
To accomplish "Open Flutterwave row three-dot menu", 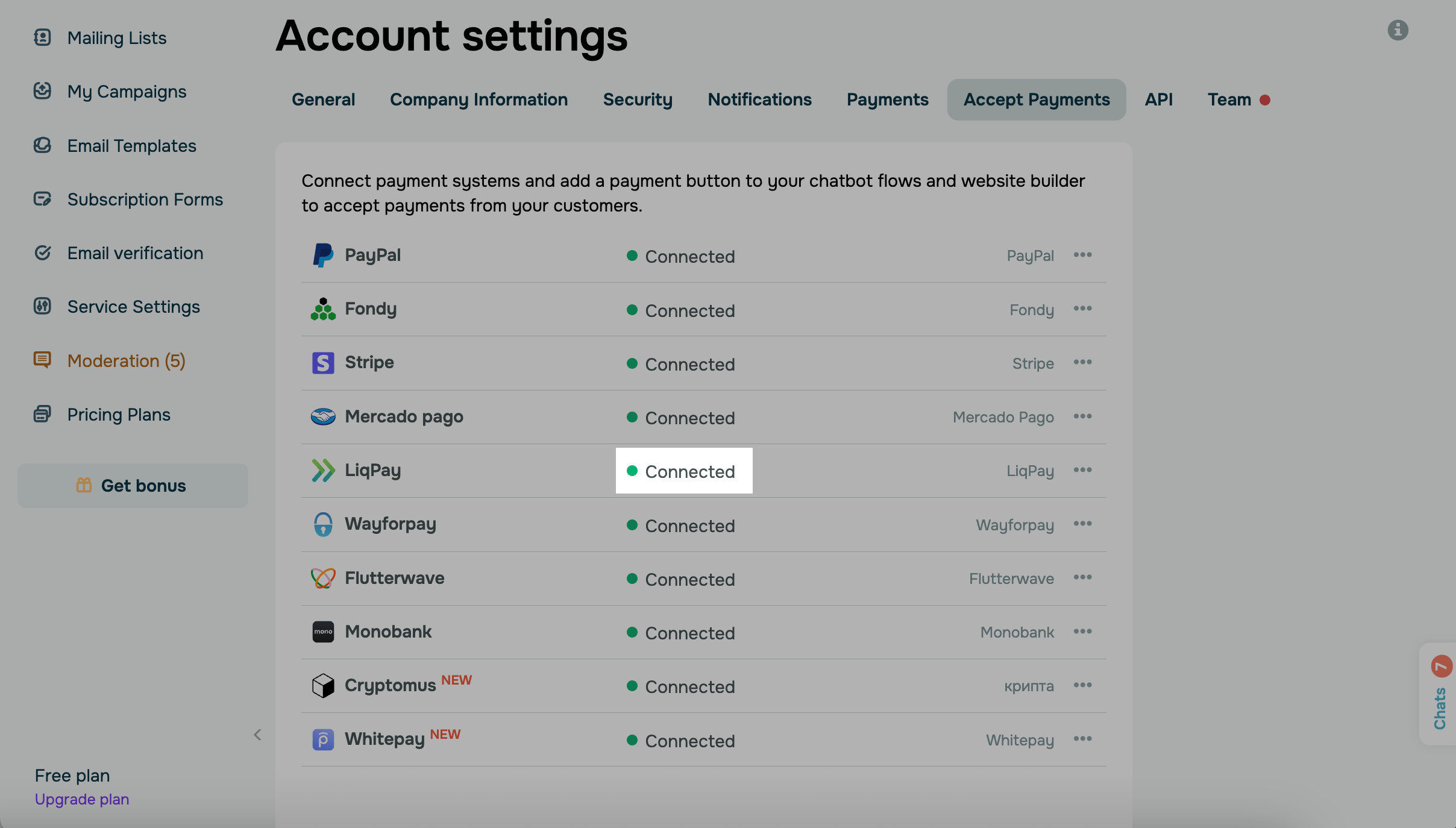I will 1082,577.
